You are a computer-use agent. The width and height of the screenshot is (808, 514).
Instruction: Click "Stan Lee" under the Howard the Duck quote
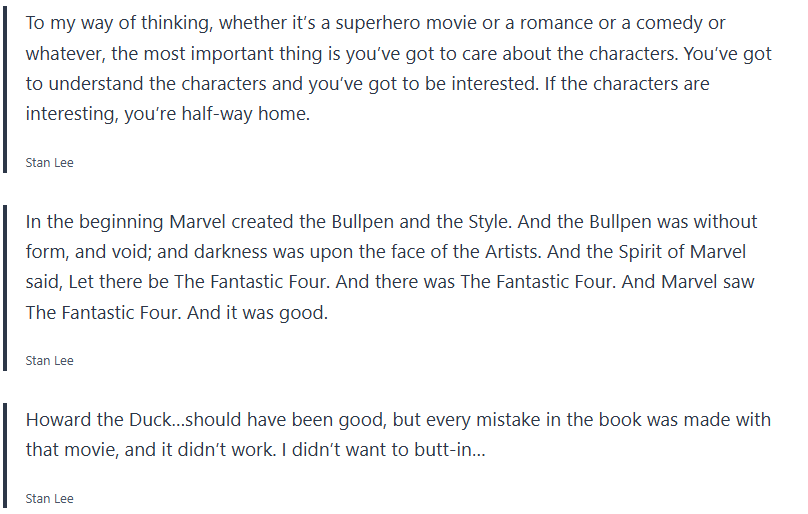pos(49,498)
